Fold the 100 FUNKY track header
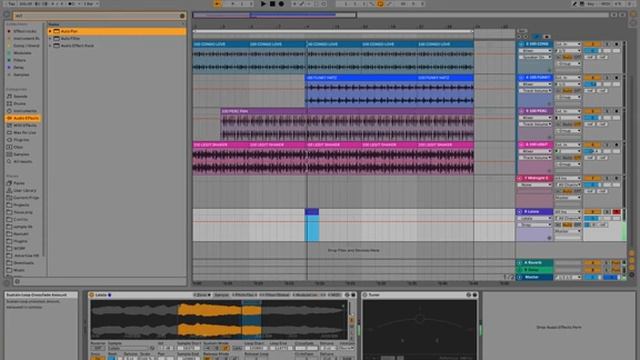Image resolution: width=640 pixels, height=360 pixels. pos(521,77)
